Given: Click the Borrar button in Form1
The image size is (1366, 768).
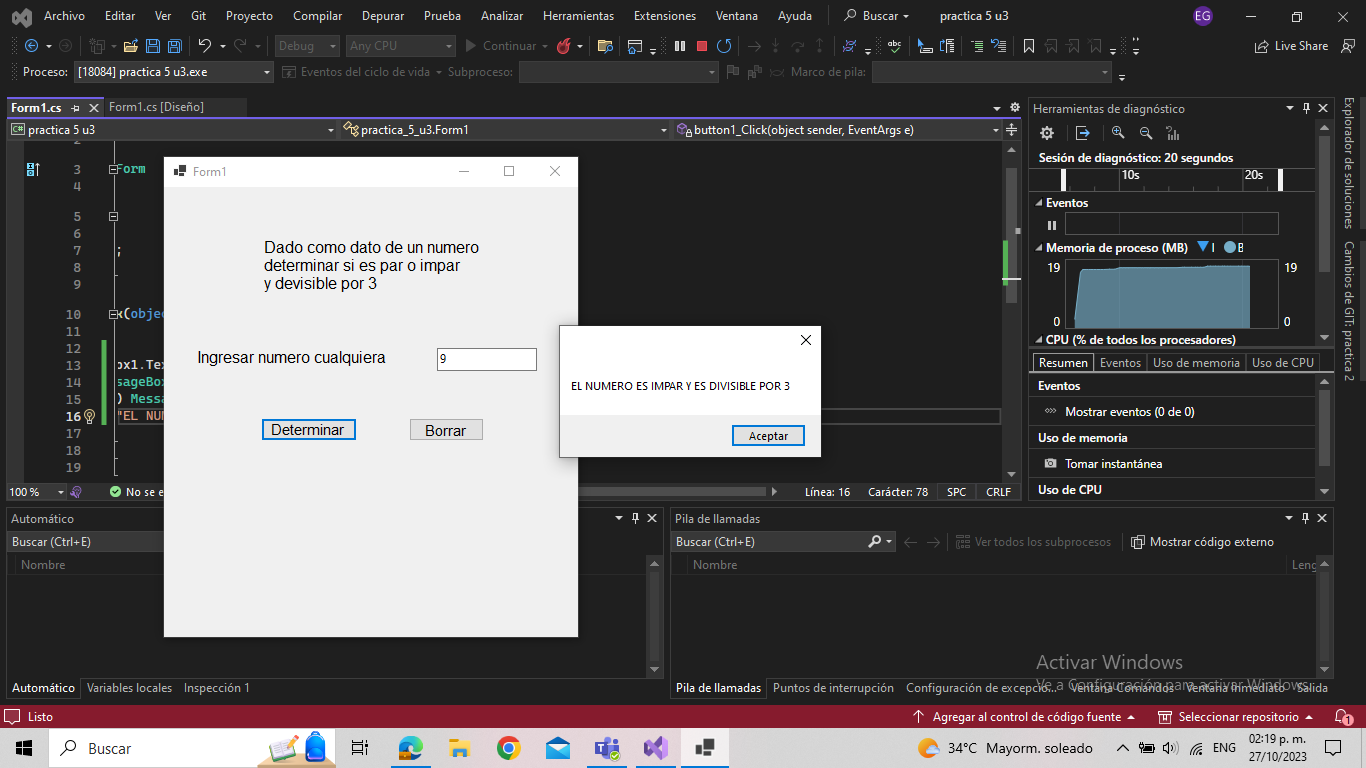Looking at the screenshot, I should (446, 430).
